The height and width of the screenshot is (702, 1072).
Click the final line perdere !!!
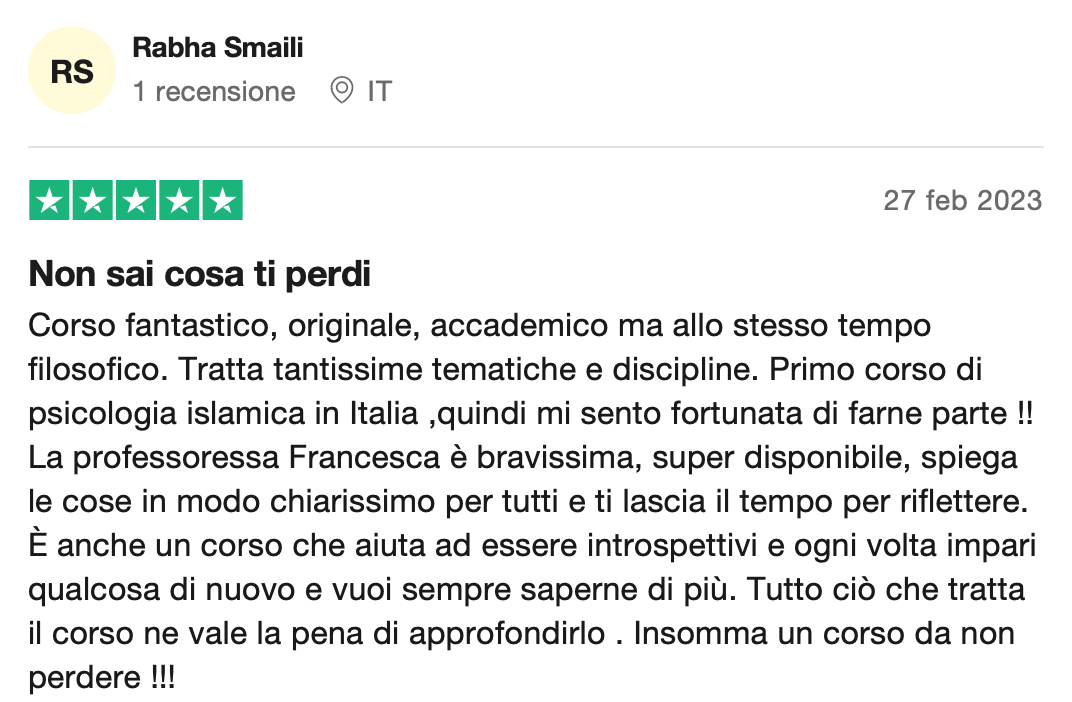tap(102, 677)
